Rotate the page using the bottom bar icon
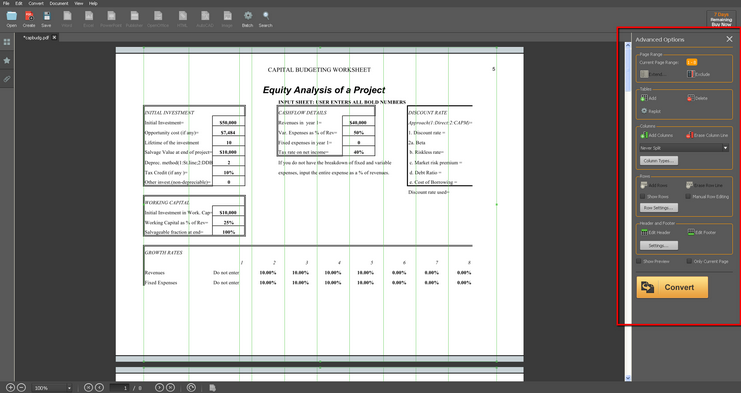The height and width of the screenshot is (393, 741). 191,388
